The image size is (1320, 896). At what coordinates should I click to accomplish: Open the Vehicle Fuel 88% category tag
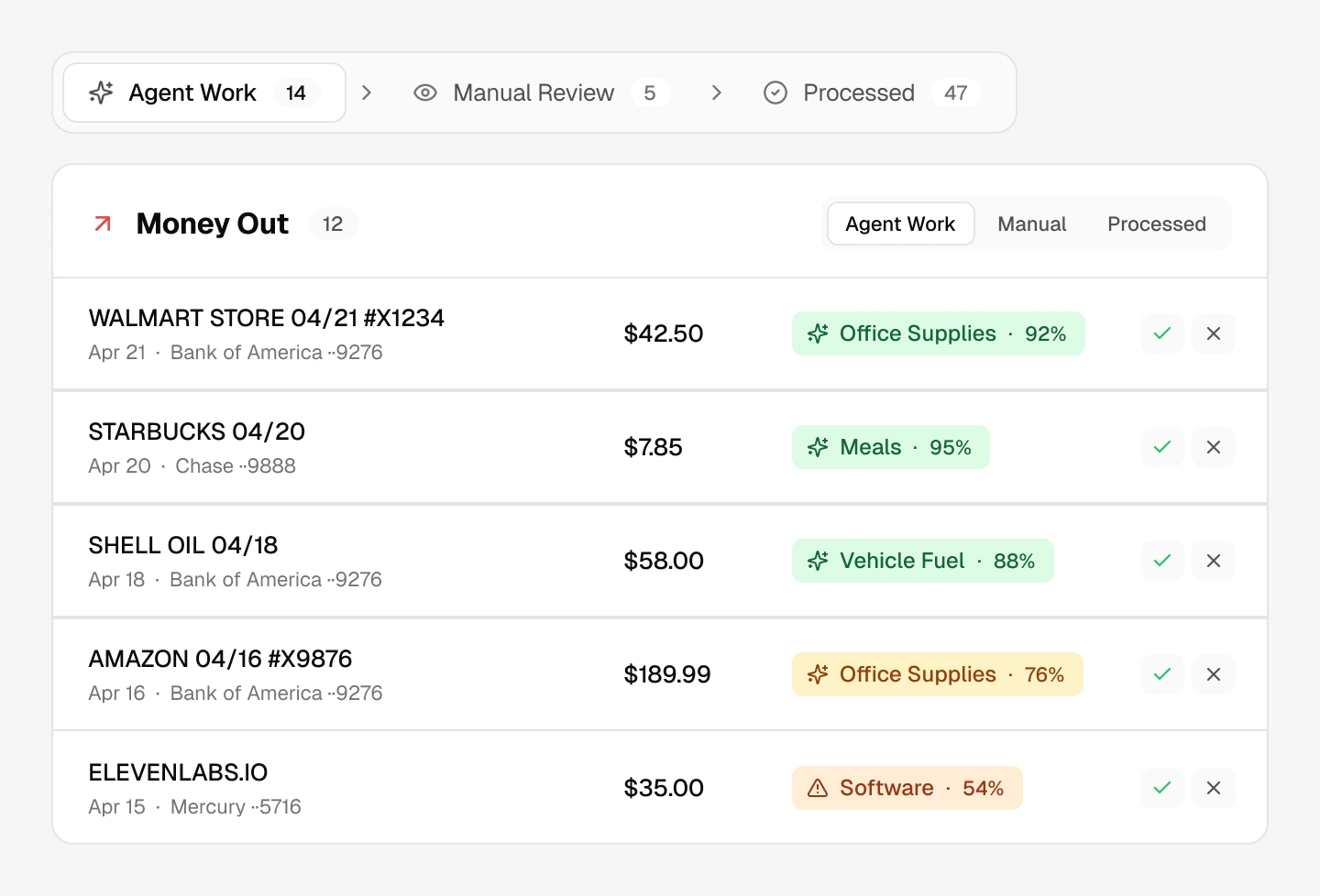pyautogui.click(x=922, y=561)
